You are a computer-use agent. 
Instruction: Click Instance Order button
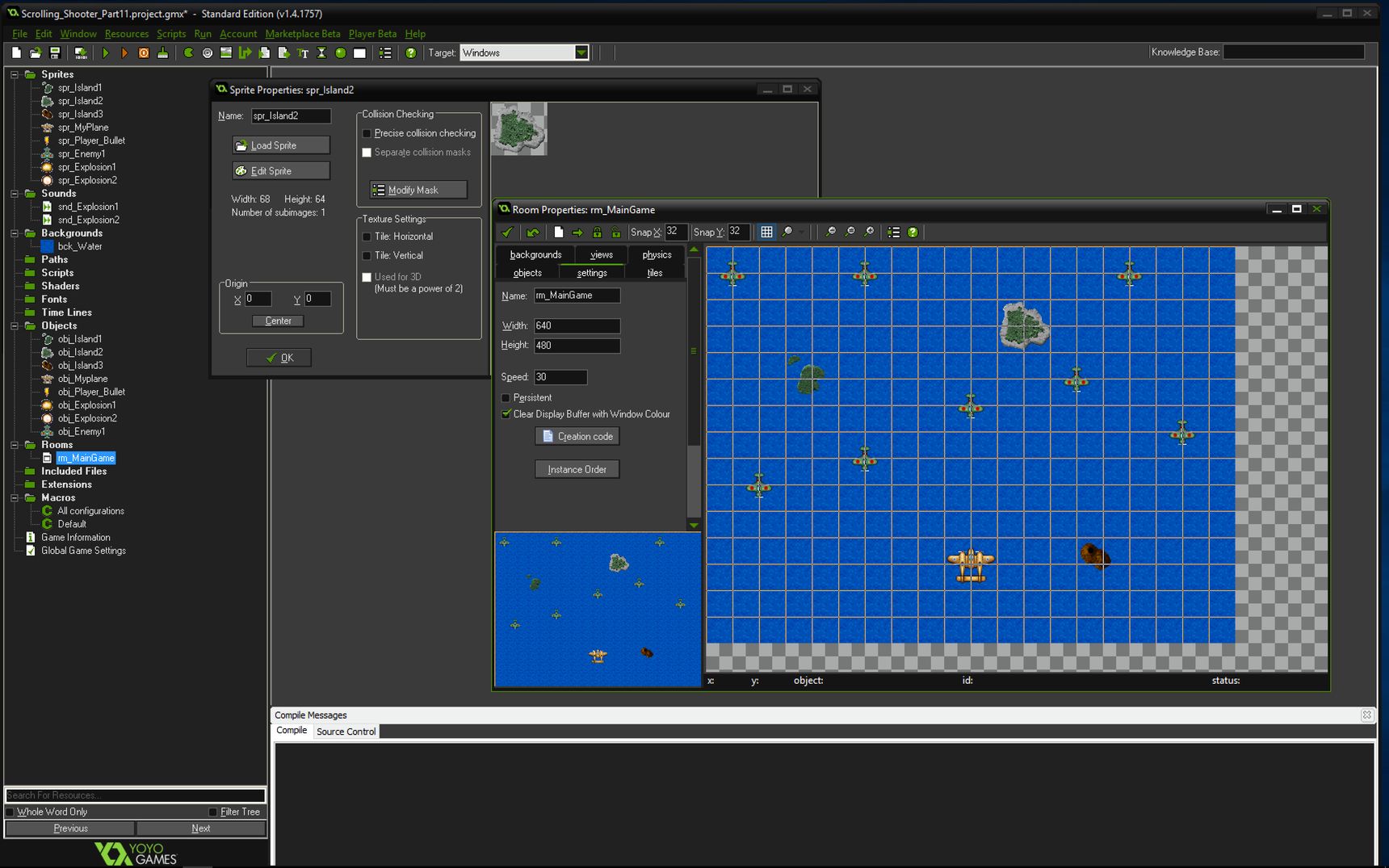pos(577,469)
